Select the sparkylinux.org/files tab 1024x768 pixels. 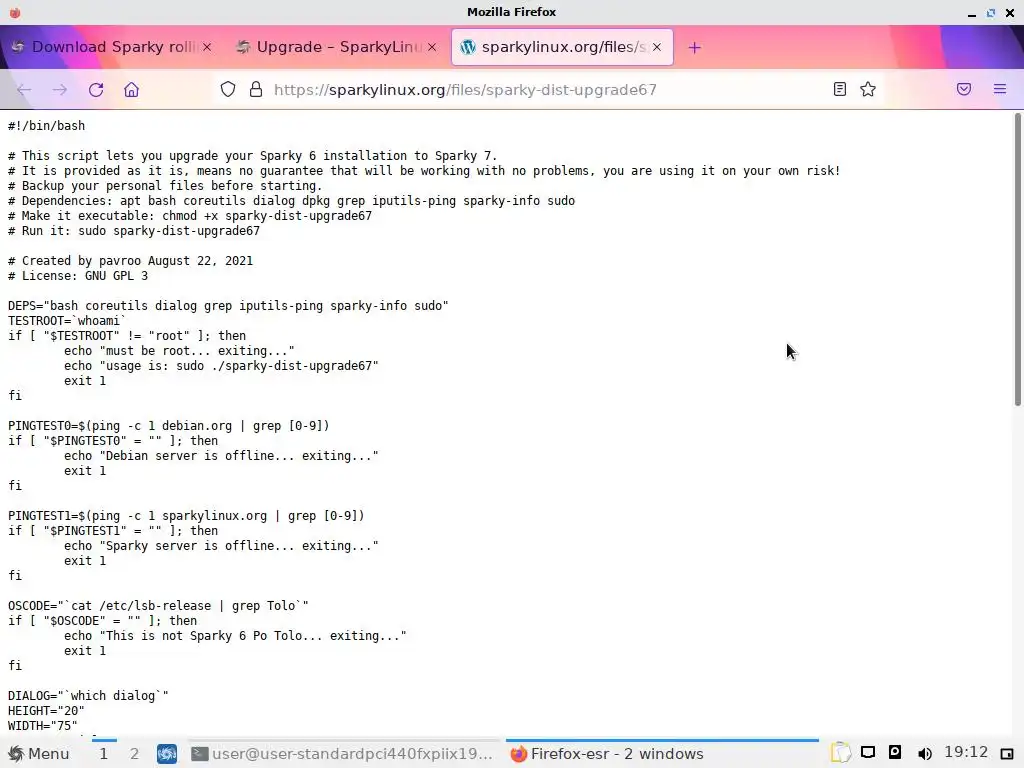point(562,47)
